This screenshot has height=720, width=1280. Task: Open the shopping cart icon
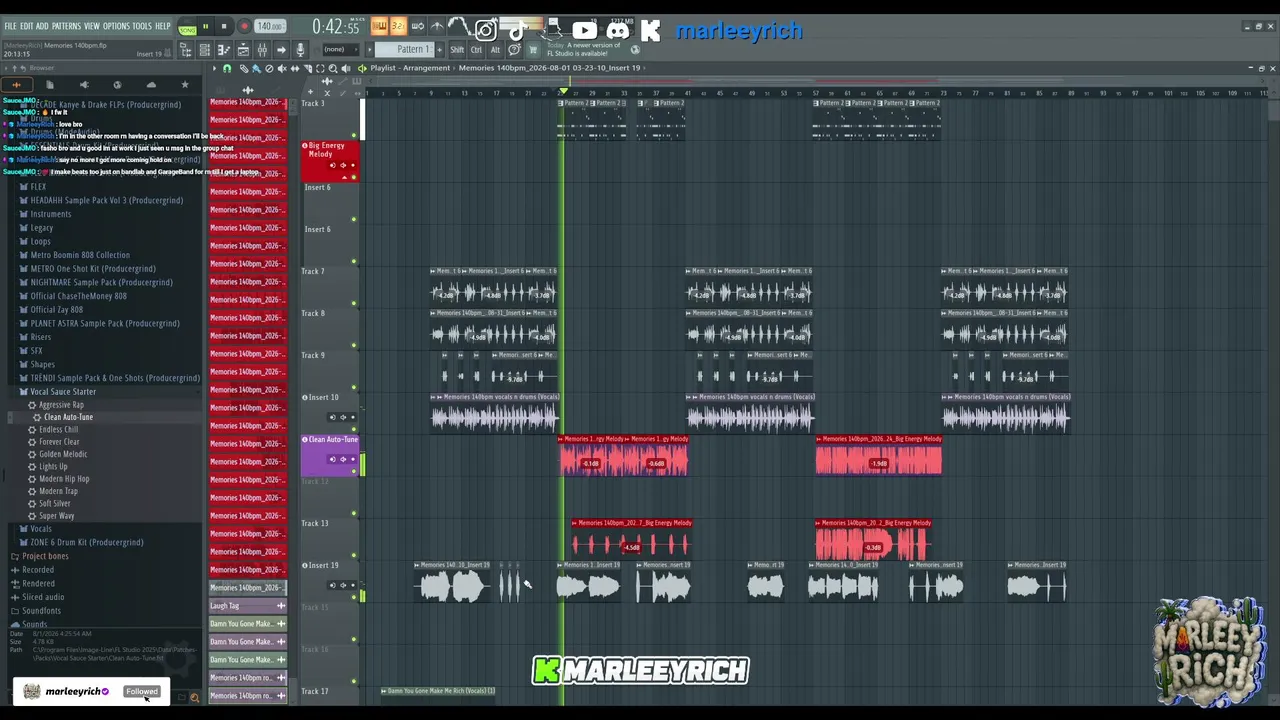tap(533, 50)
